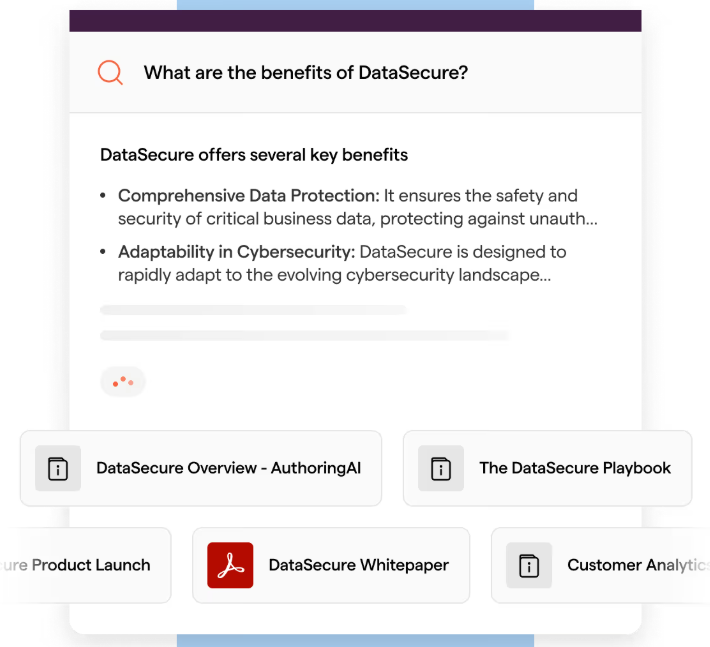Click the red Adobe PDF icon
This screenshot has width=710, height=647.
click(230, 565)
